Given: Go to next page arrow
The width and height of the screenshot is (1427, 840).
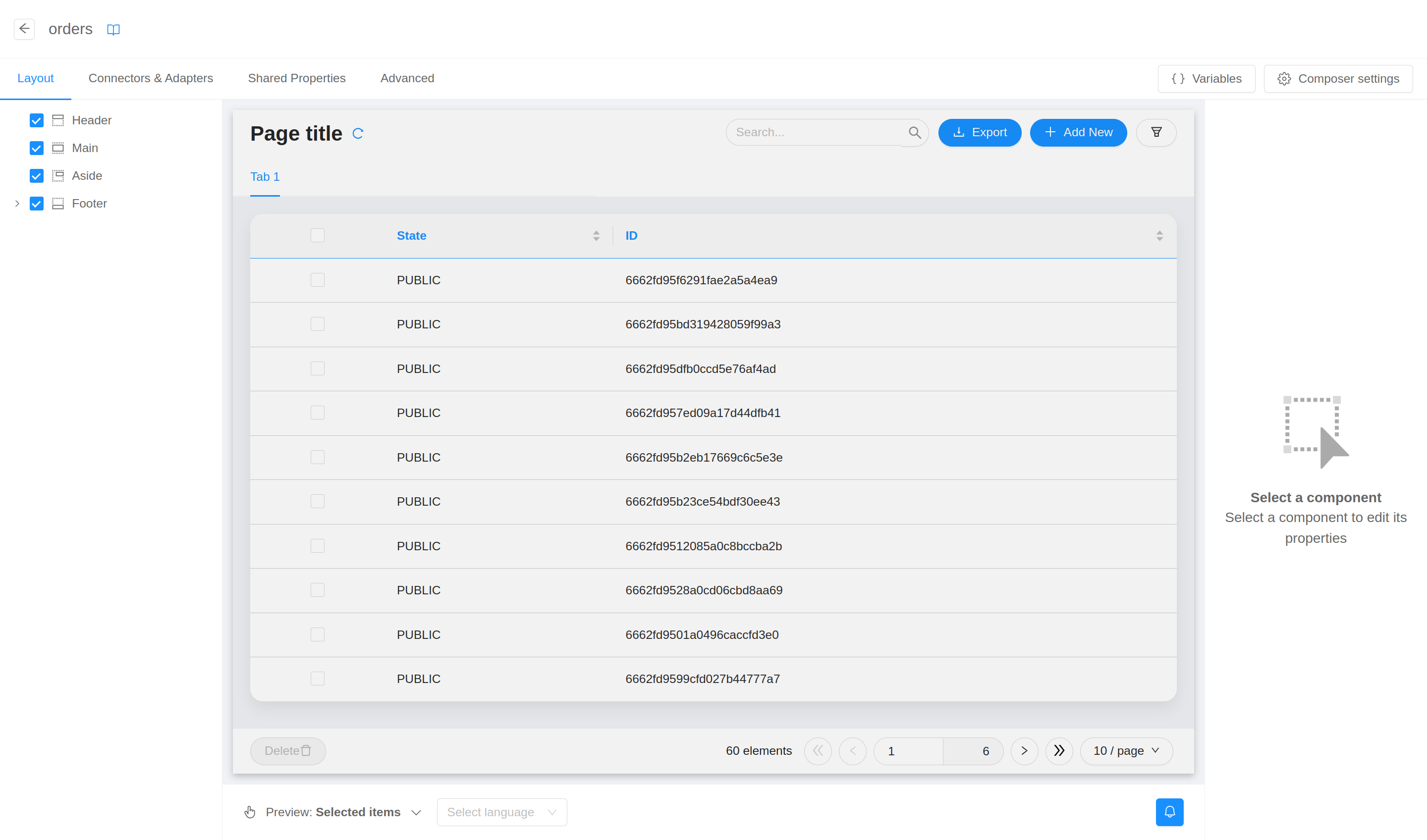Looking at the screenshot, I should pyautogui.click(x=1024, y=750).
